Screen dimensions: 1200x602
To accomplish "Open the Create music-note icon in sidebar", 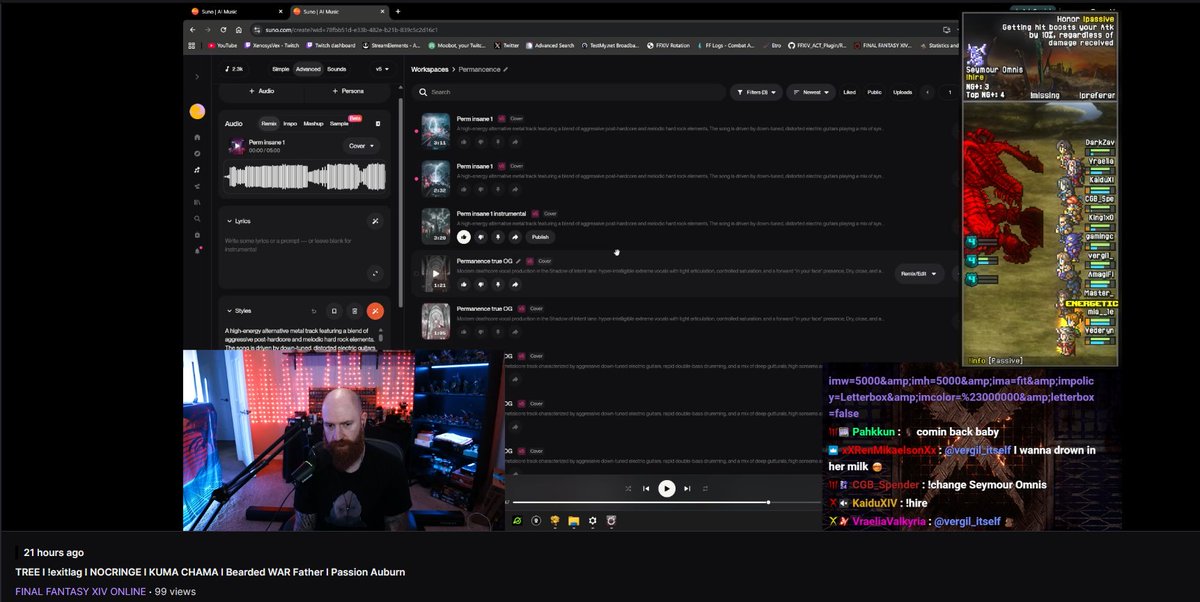I will pos(197,170).
